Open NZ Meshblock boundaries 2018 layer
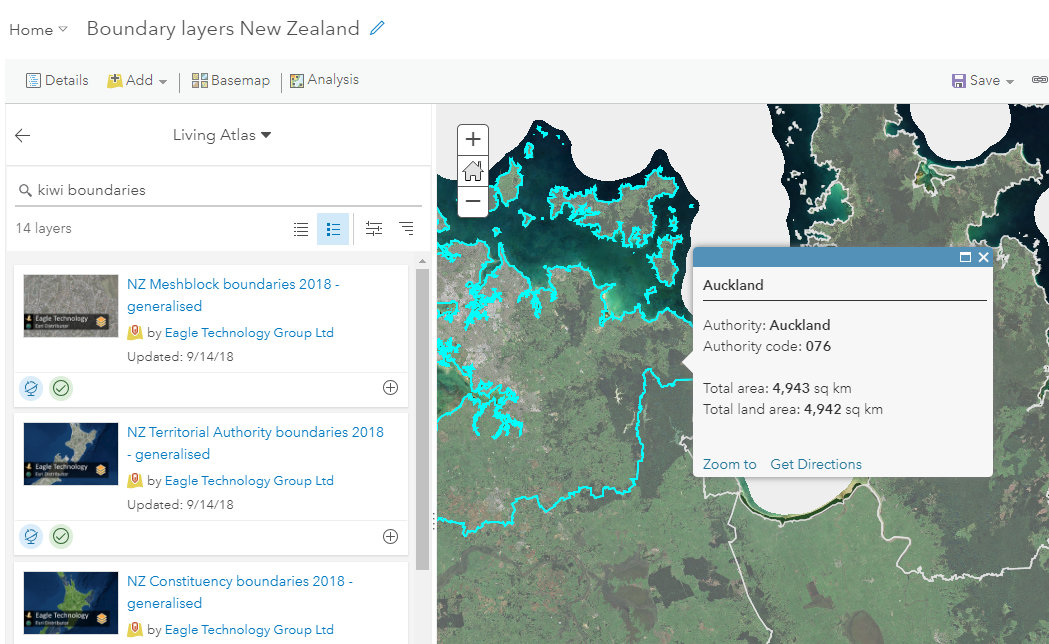This screenshot has height=644, width=1049. tap(233, 295)
